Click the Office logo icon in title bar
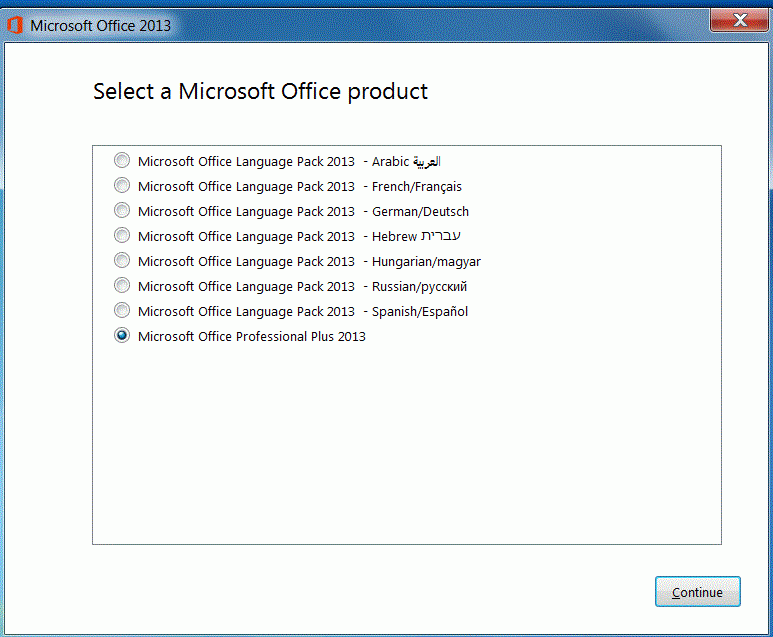 pyautogui.click(x=15, y=25)
